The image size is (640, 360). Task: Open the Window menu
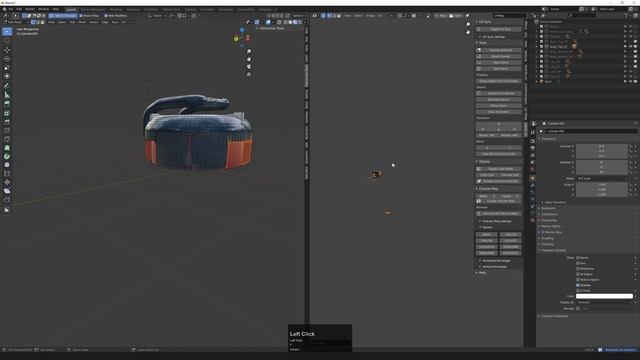43,9
